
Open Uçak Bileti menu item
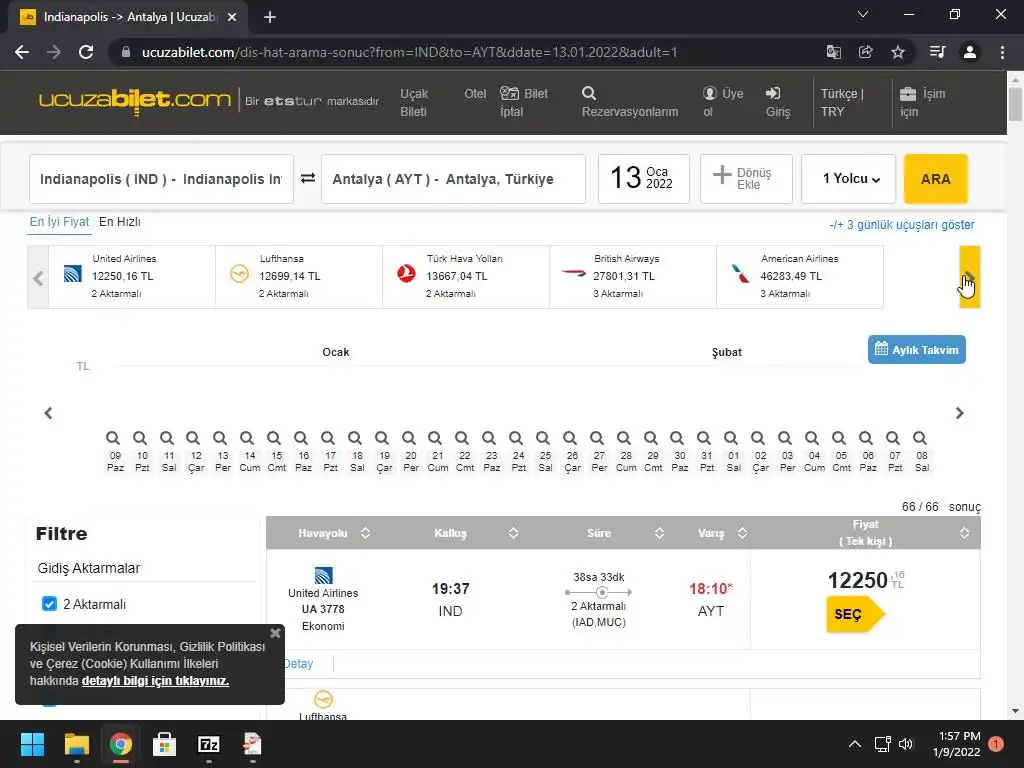click(414, 102)
